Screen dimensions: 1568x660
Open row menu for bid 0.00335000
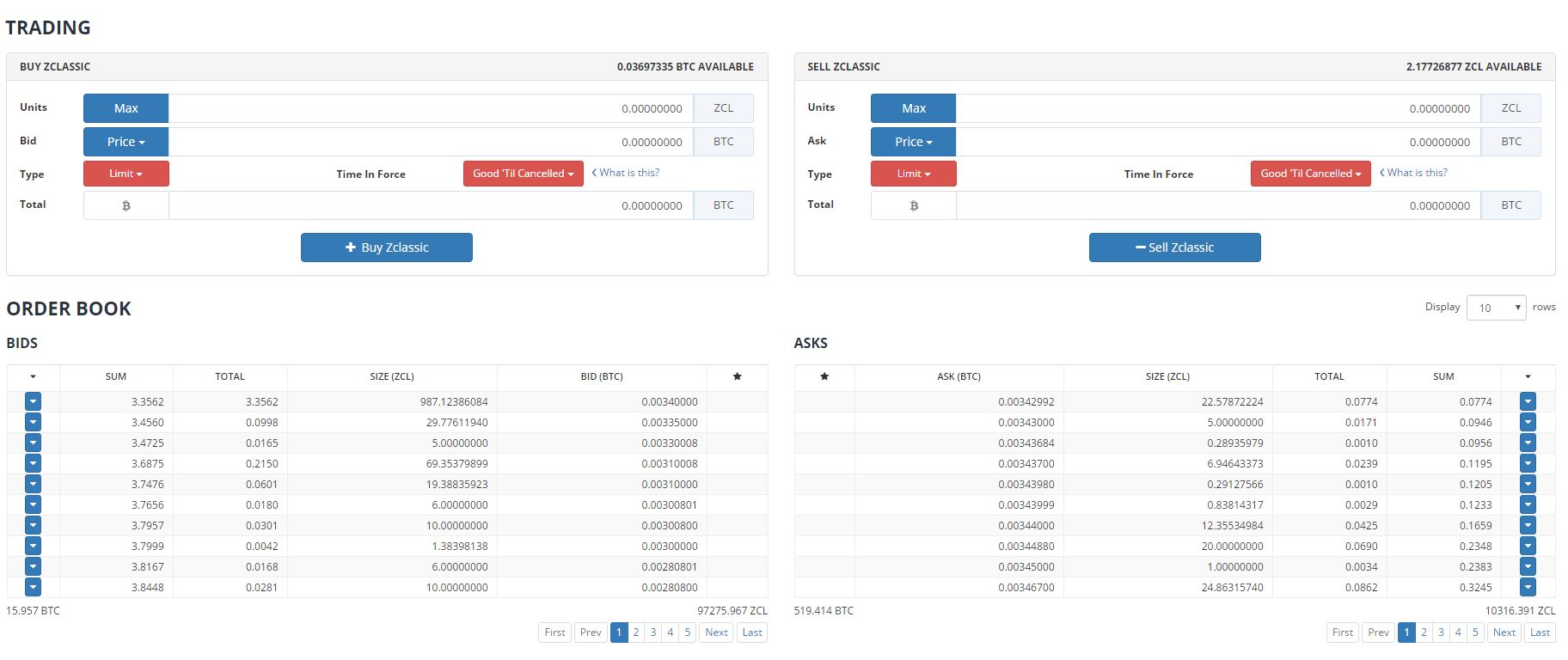(x=33, y=422)
